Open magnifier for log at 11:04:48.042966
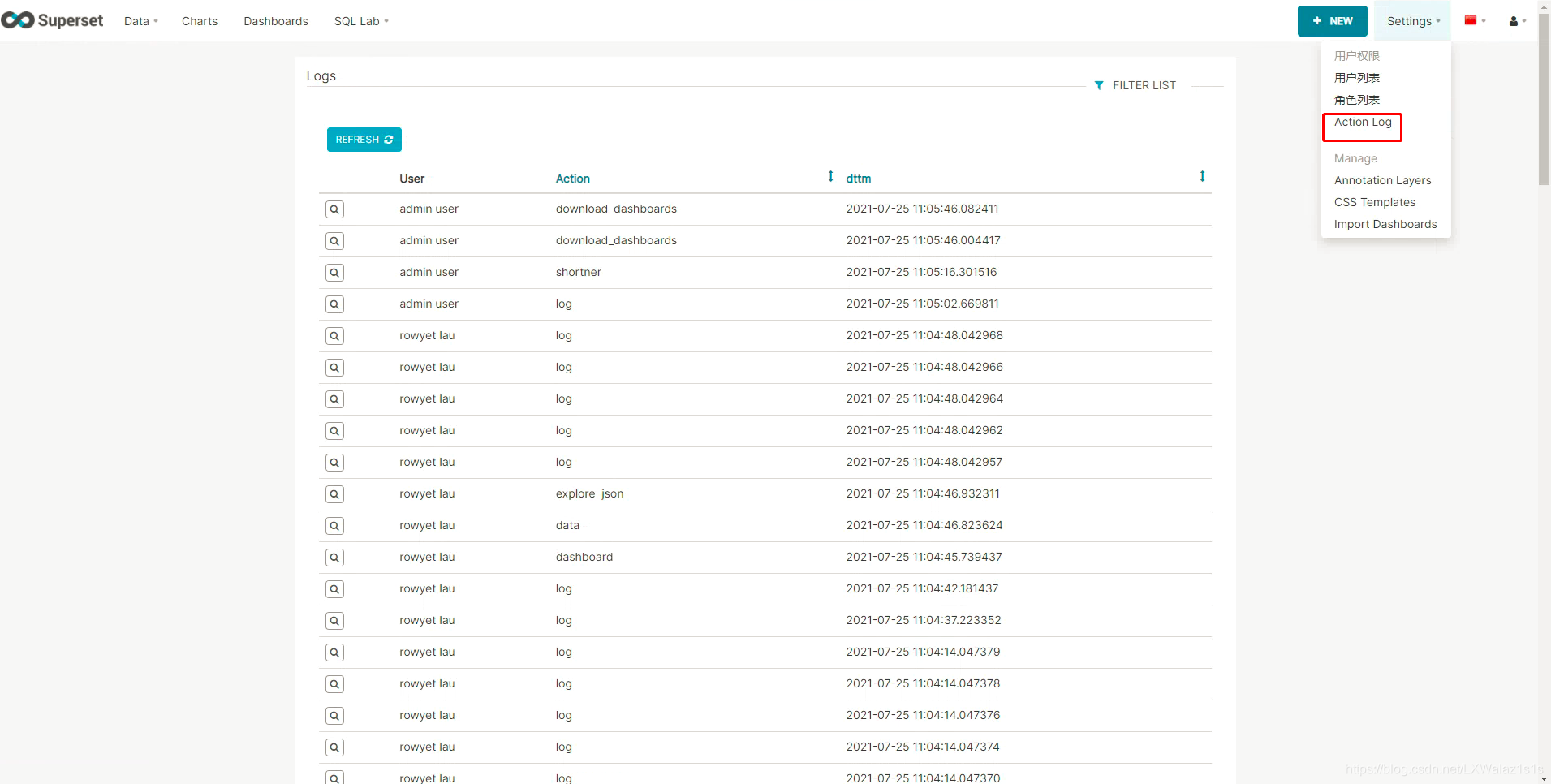The height and width of the screenshot is (784, 1551). pos(334,368)
